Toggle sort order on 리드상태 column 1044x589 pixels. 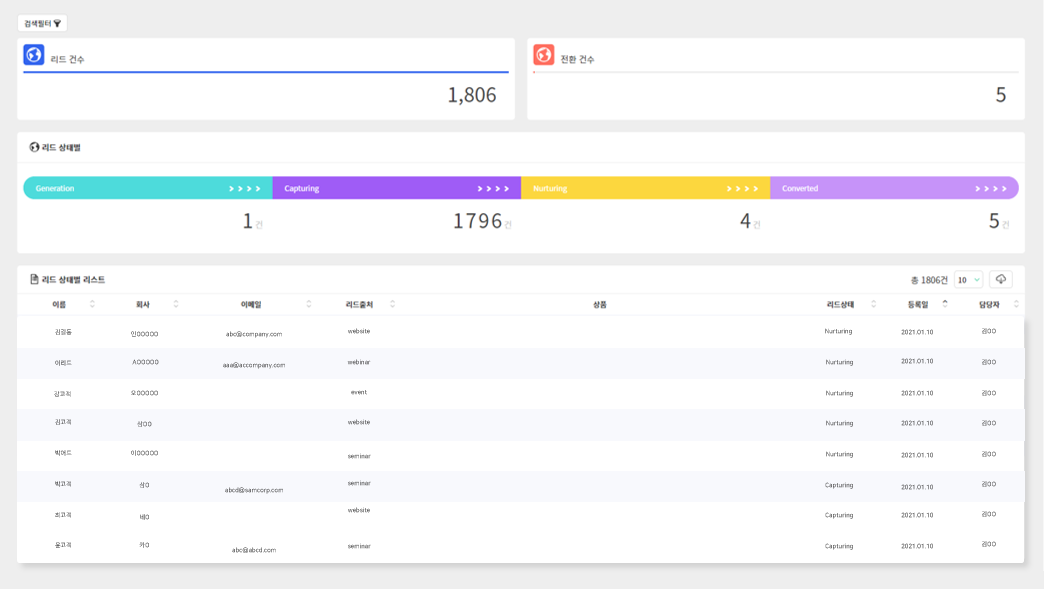[x=873, y=304]
